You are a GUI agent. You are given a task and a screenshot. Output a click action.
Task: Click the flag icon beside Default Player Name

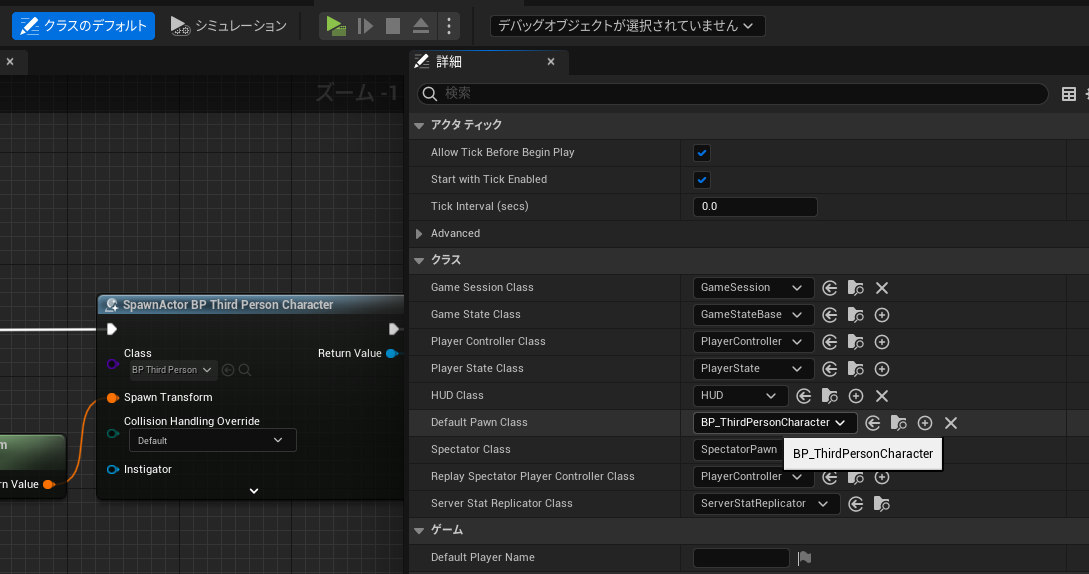coord(805,557)
